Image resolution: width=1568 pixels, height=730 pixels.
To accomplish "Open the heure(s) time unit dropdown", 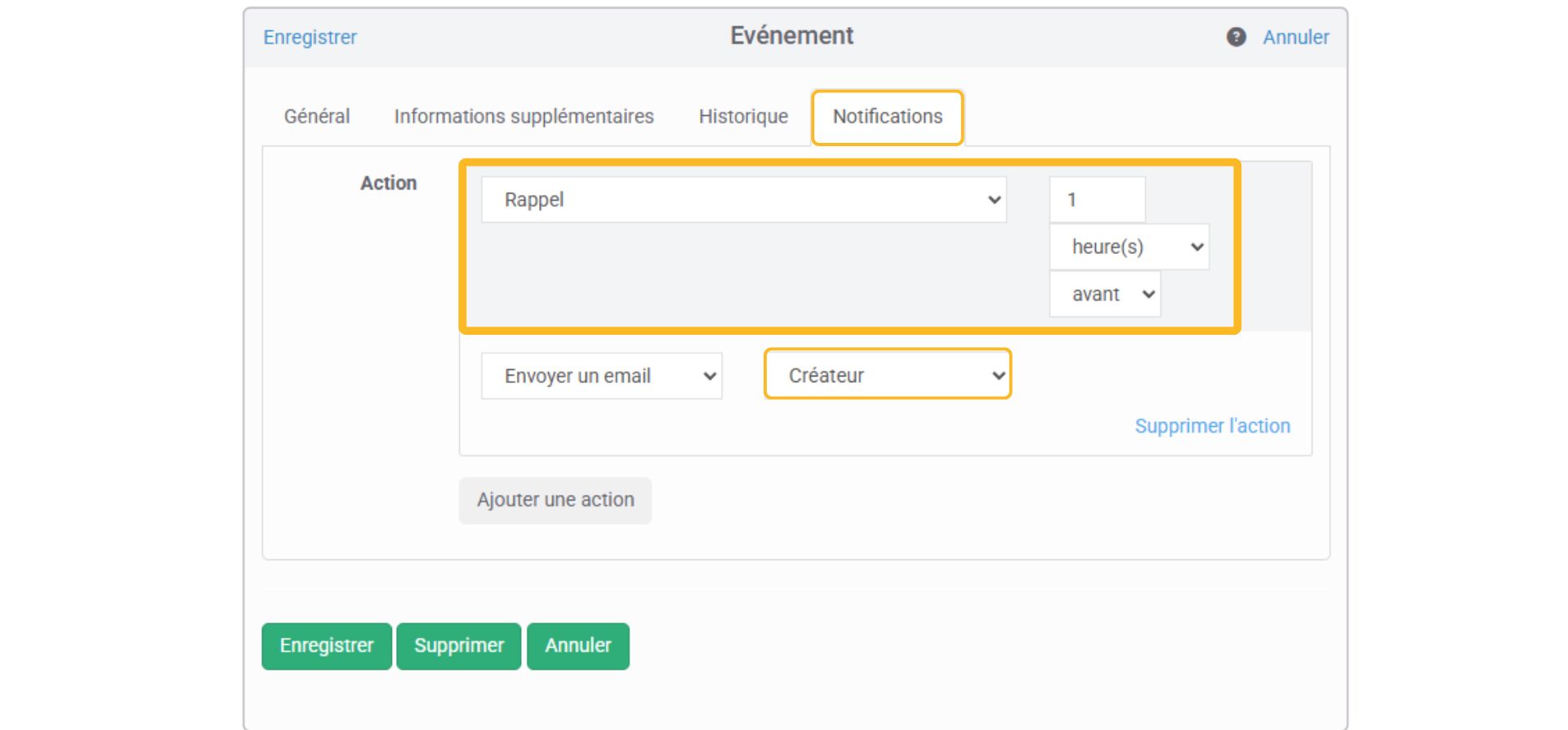I will [x=1129, y=247].
